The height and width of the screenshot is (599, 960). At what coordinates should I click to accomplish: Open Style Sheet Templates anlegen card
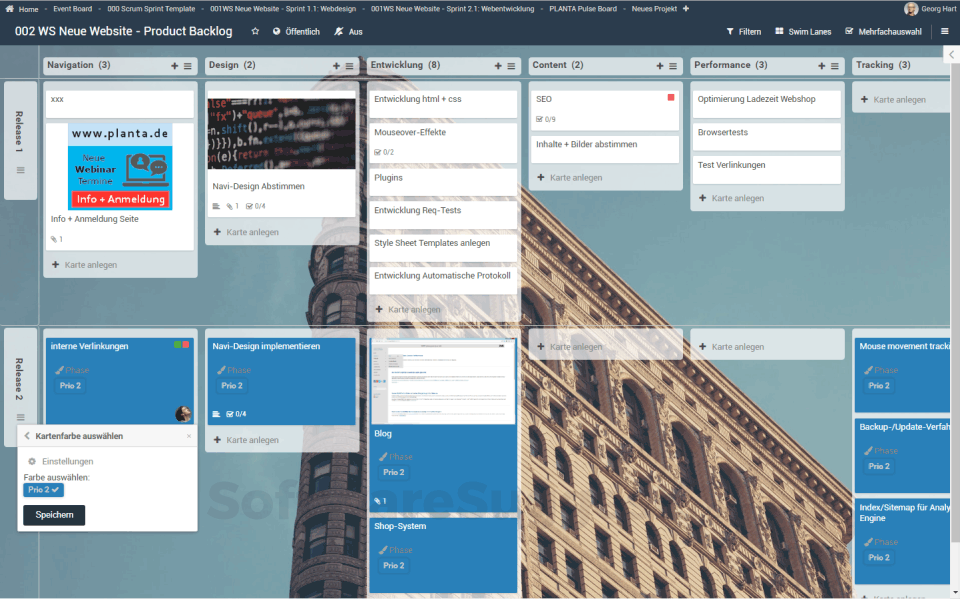pos(443,248)
